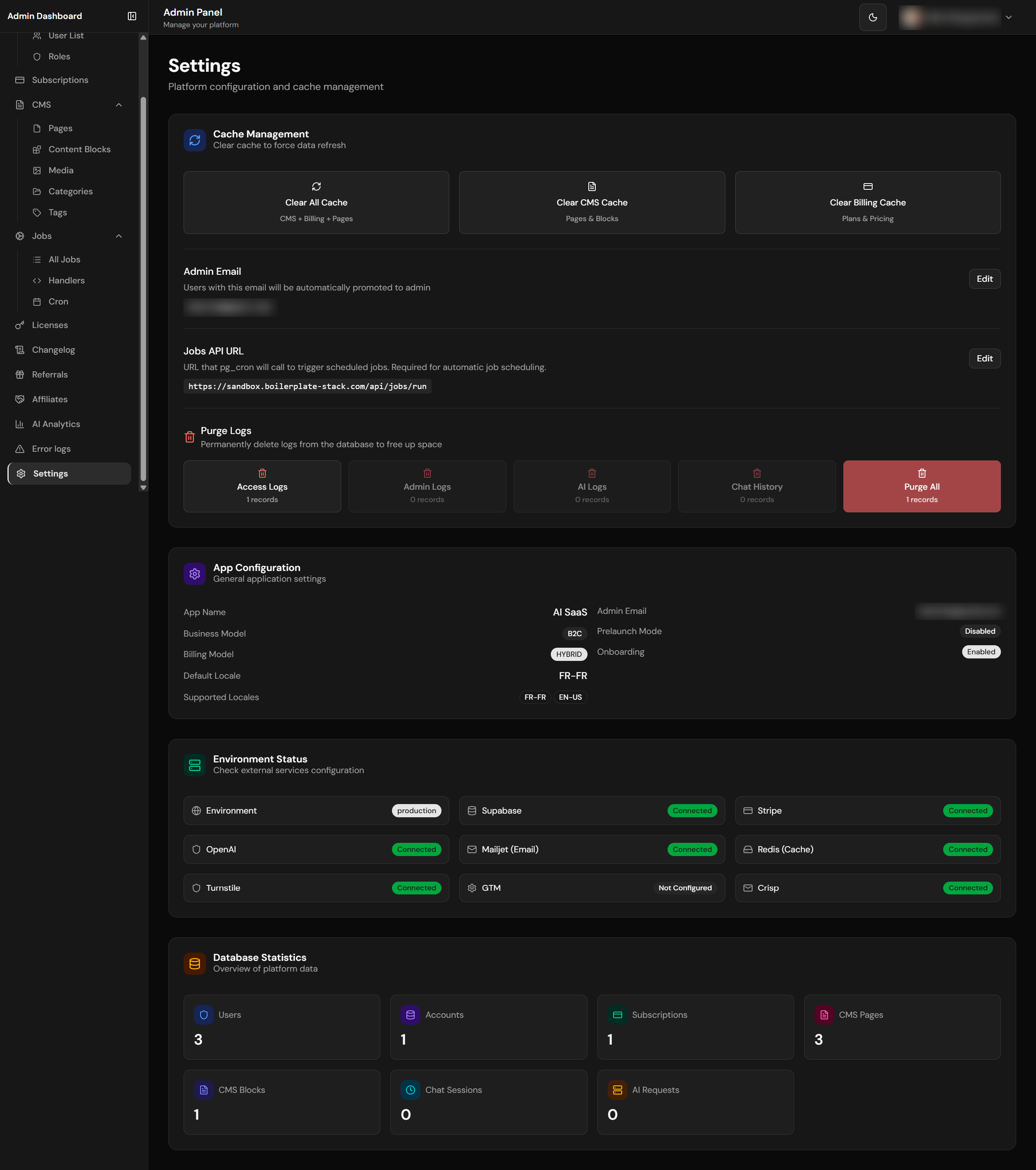The height and width of the screenshot is (1170, 1036).
Task: Click the EN-US locale badge
Action: coord(570,697)
